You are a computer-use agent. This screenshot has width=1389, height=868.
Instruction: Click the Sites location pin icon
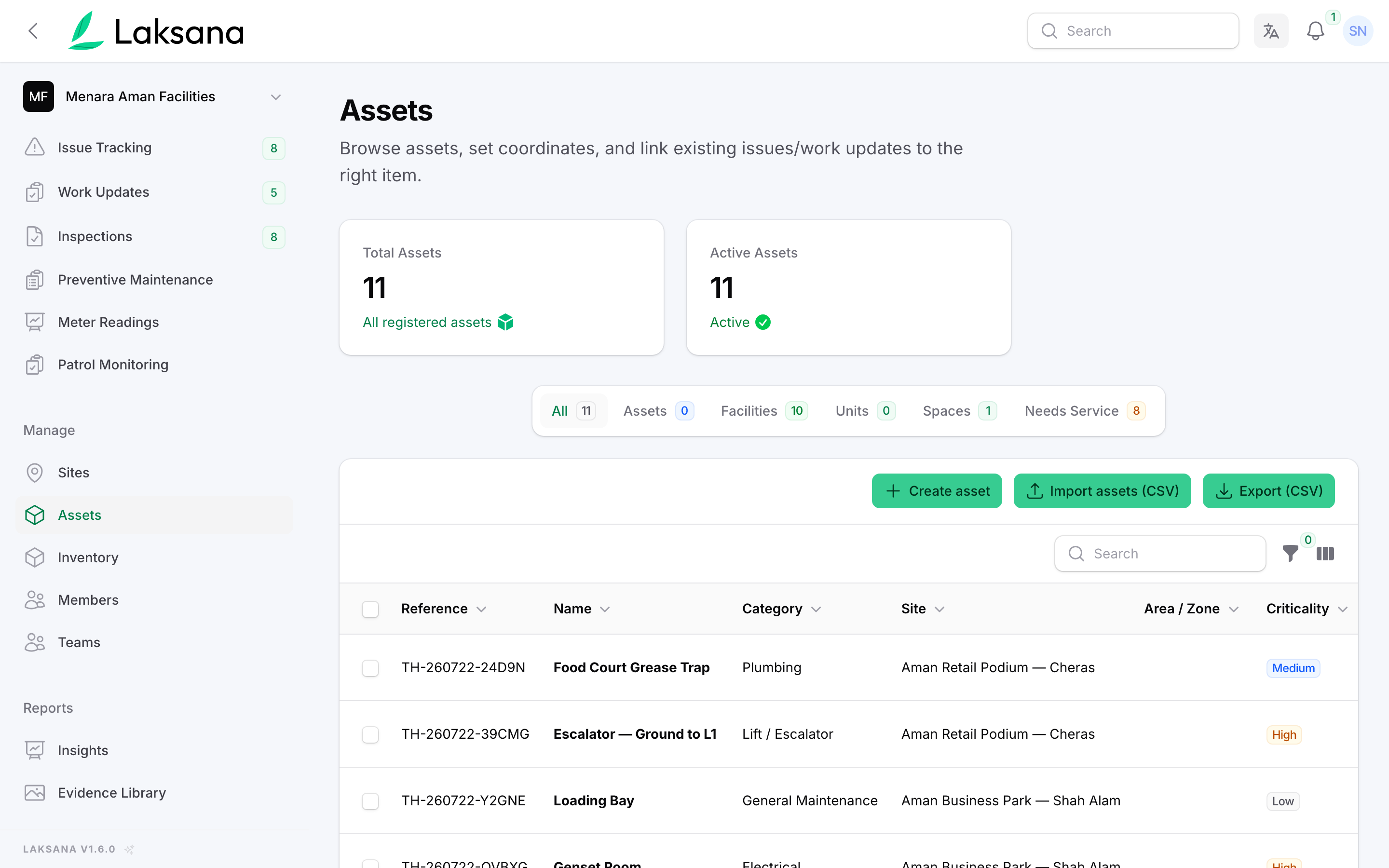pos(34,473)
